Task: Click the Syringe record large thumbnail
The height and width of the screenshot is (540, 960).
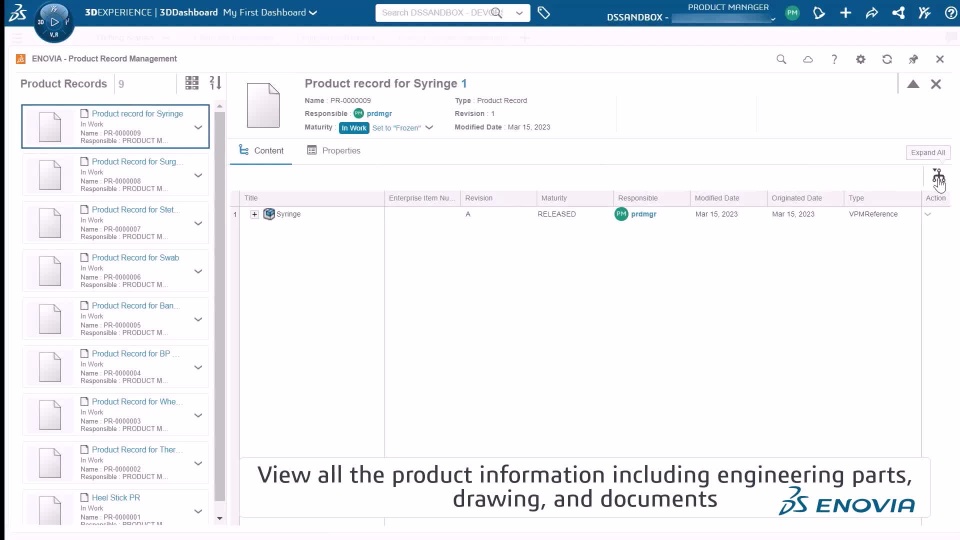Action: [x=263, y=106]
